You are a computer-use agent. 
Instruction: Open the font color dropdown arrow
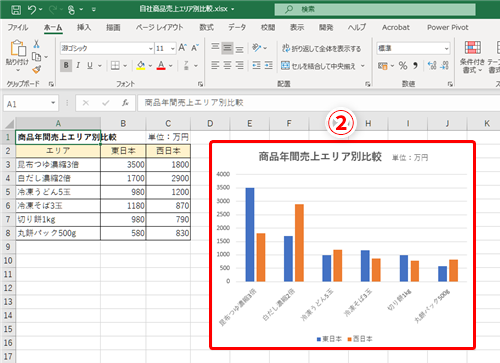[171, 66]
